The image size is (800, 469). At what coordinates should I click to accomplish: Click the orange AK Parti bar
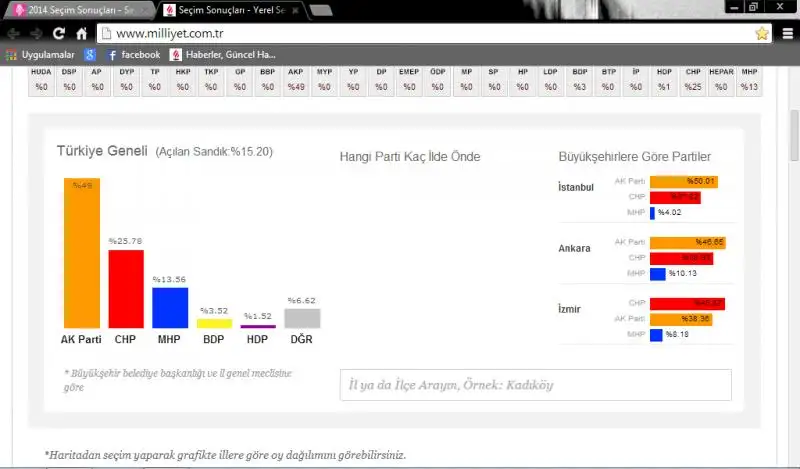82,253
